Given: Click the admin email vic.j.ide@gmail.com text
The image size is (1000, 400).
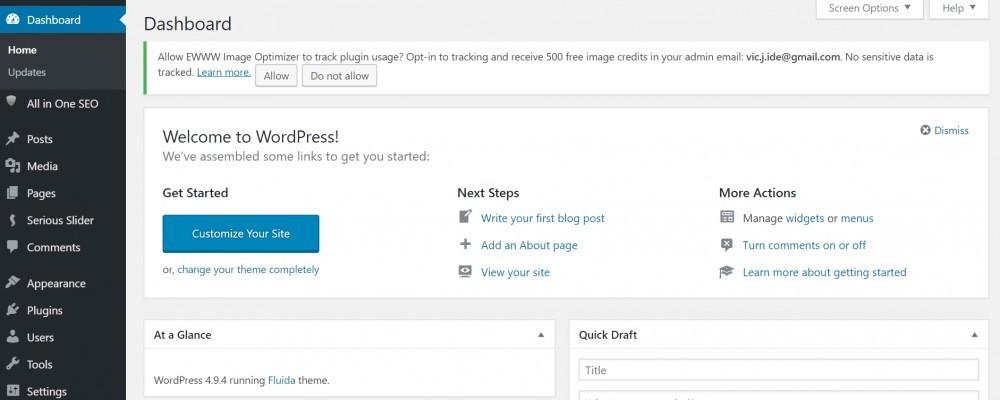Looking at the screenshot, I should [x=793, y=57].
